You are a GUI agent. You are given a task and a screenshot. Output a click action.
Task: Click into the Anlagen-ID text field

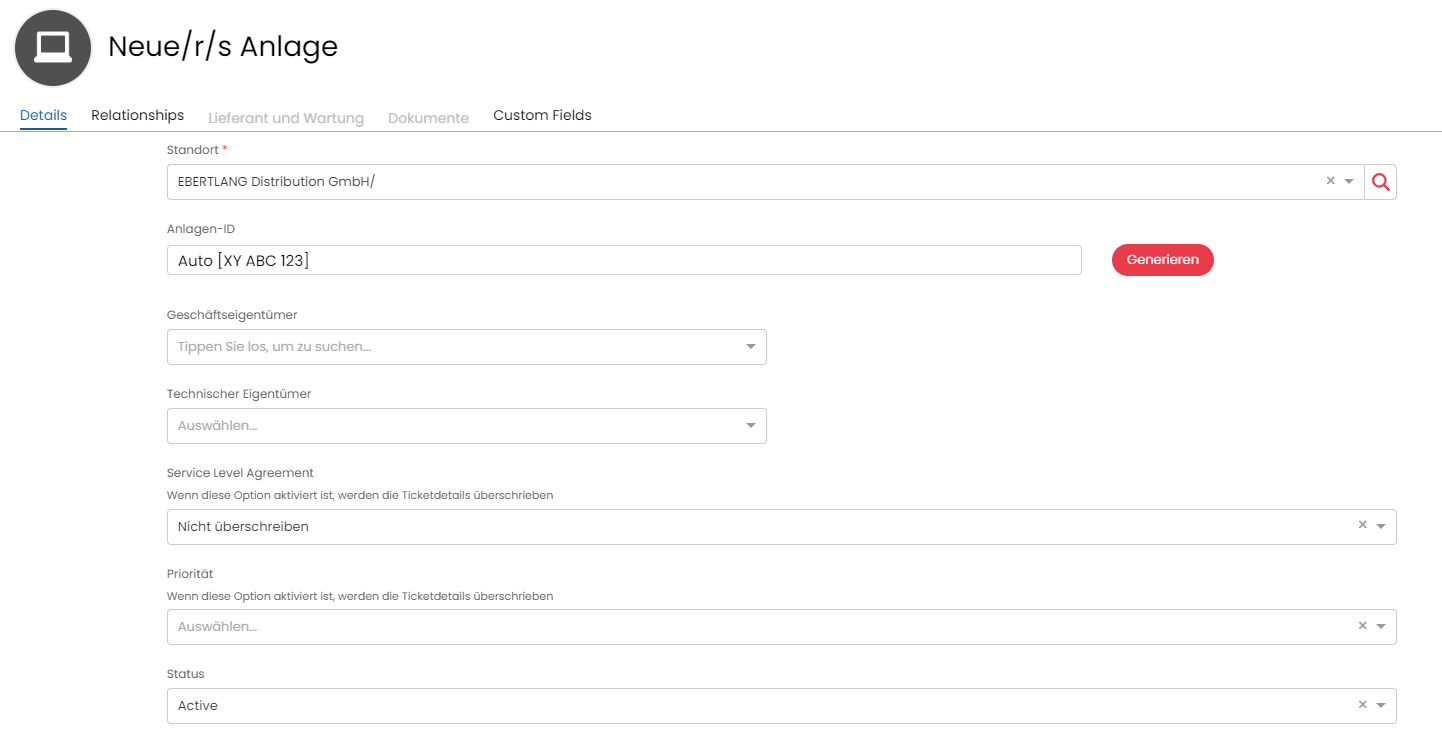[x=623, y=260]
